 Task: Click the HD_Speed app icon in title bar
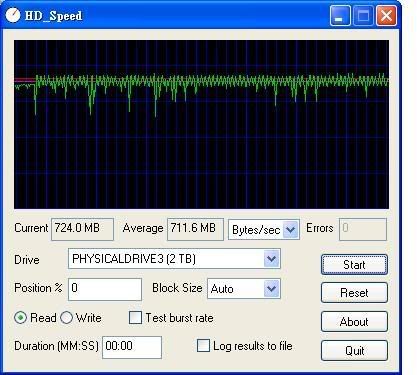coord(13,15)
